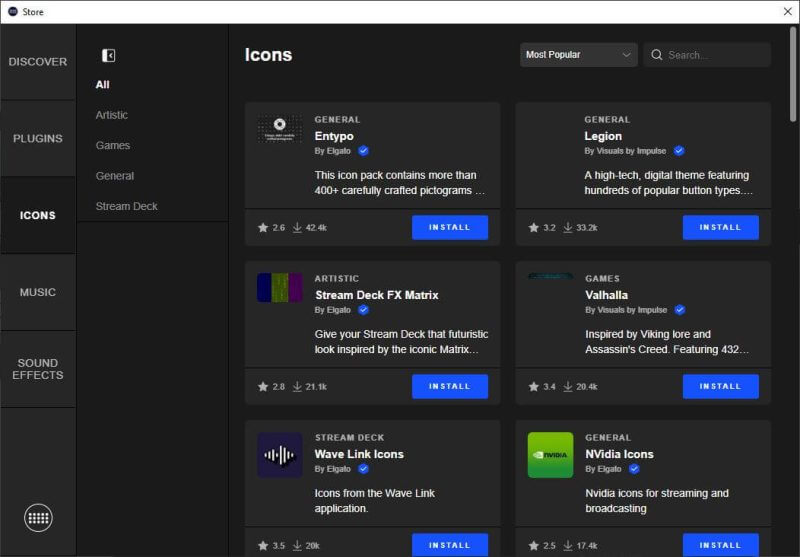800x557 pixels.
Task: Open the Stream Deck FX Matrix title
Action: point(377,295)
